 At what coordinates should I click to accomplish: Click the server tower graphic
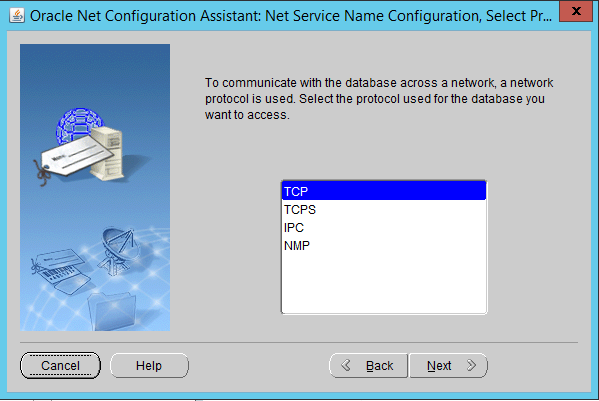(x=109, y=153)
